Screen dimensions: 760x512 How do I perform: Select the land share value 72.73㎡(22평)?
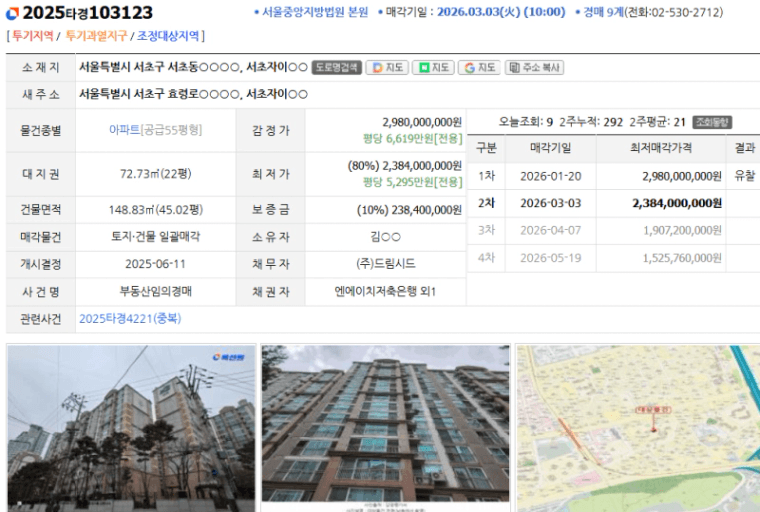click(156, 174)
